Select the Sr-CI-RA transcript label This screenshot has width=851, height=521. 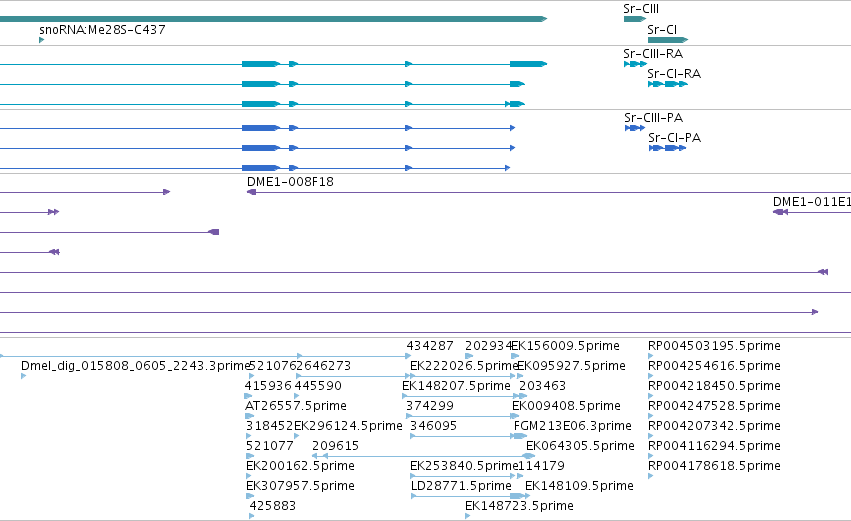point(674,74)
